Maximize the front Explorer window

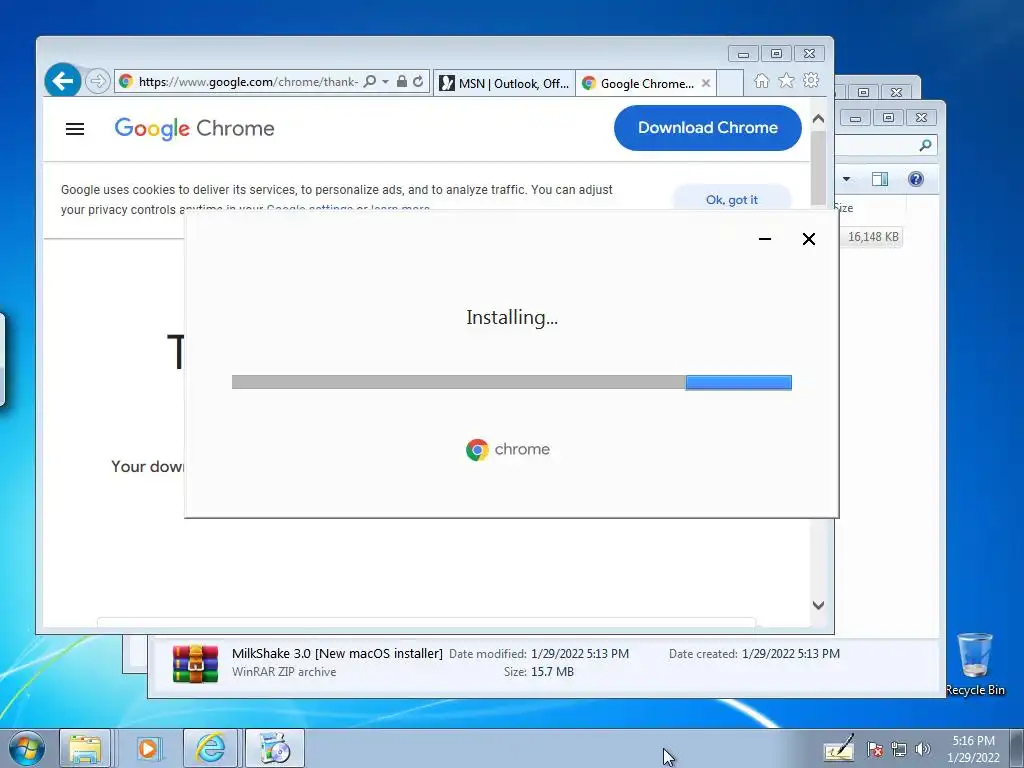(x=888, y=118)
